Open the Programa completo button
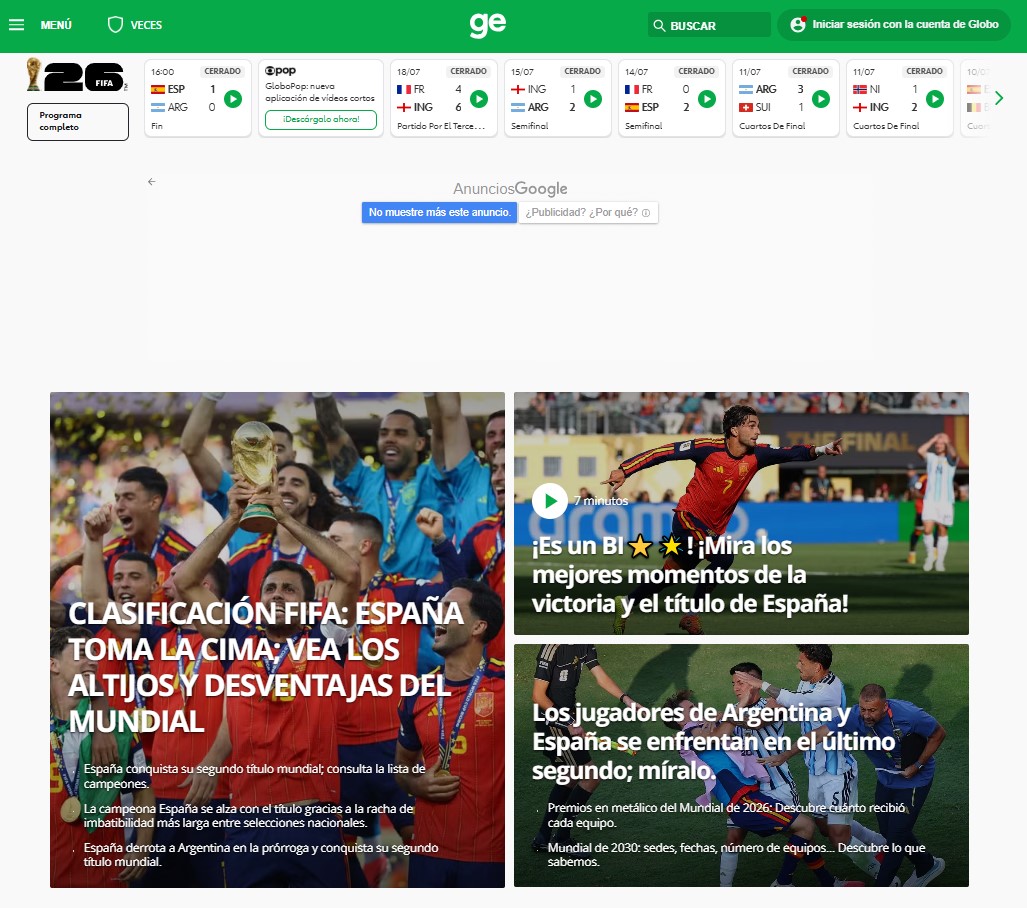The height and width of the screenshot is (908, 1027). point(78,122)
